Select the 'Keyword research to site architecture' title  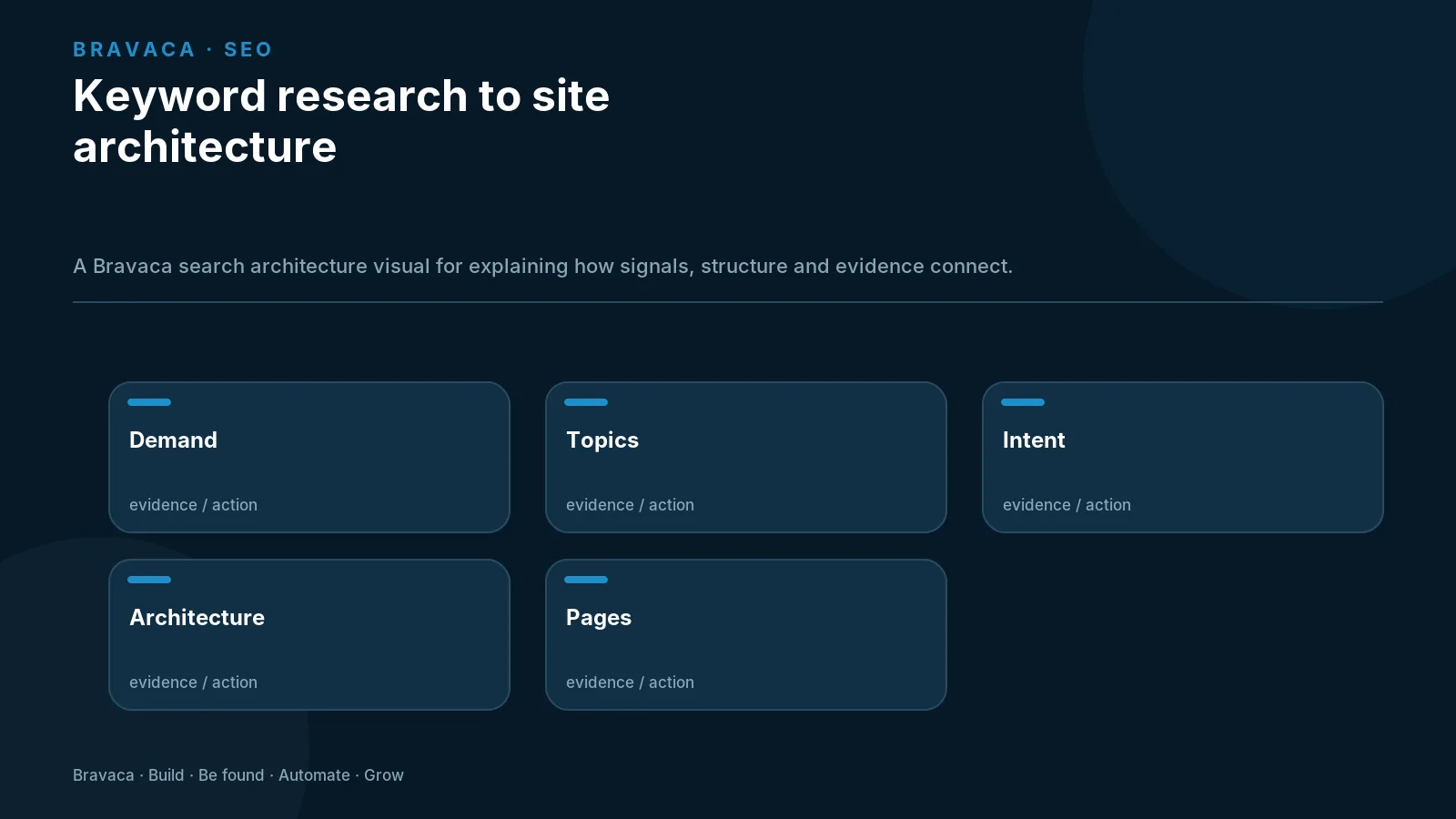pyautogui.click(x=341, y=121)
